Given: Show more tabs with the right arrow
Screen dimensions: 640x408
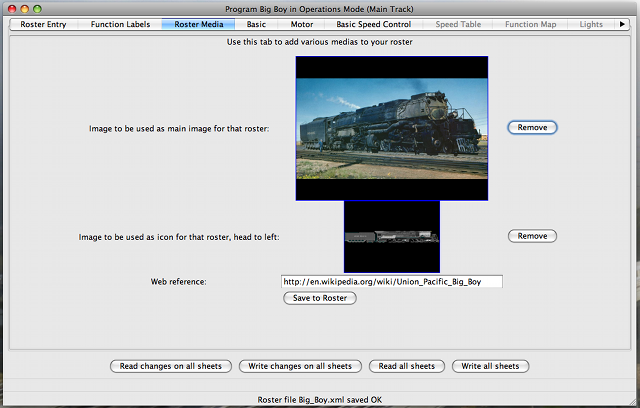Looking at the screenshot, I should click(x=622, y=24).
